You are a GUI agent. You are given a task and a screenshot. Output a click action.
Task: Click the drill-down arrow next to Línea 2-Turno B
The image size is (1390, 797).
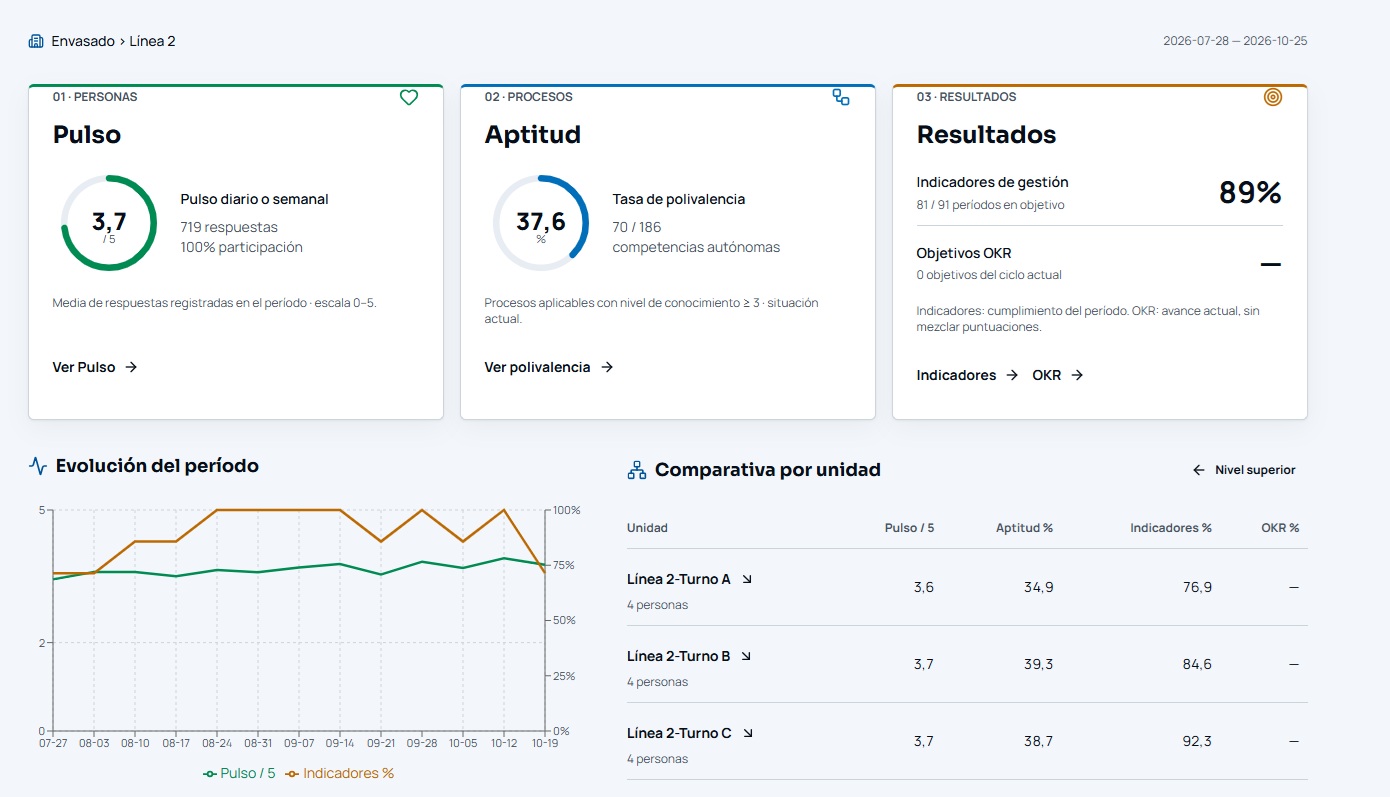pyautogui.click(x=745, y=656)
